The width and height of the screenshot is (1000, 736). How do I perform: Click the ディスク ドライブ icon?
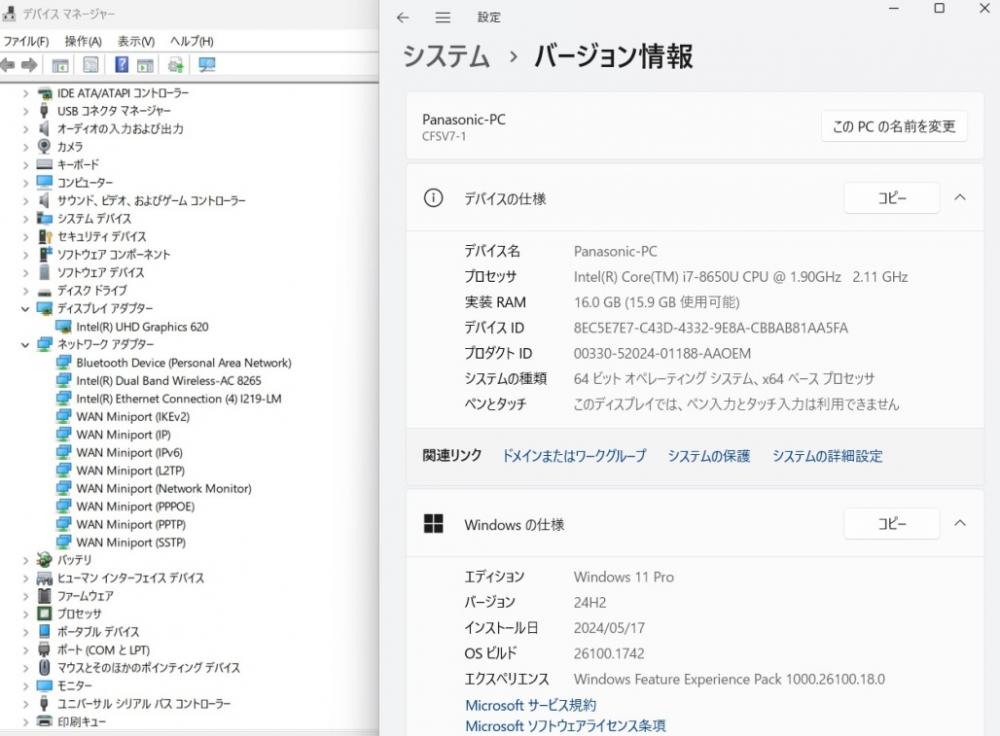click(x=44, y=291)
